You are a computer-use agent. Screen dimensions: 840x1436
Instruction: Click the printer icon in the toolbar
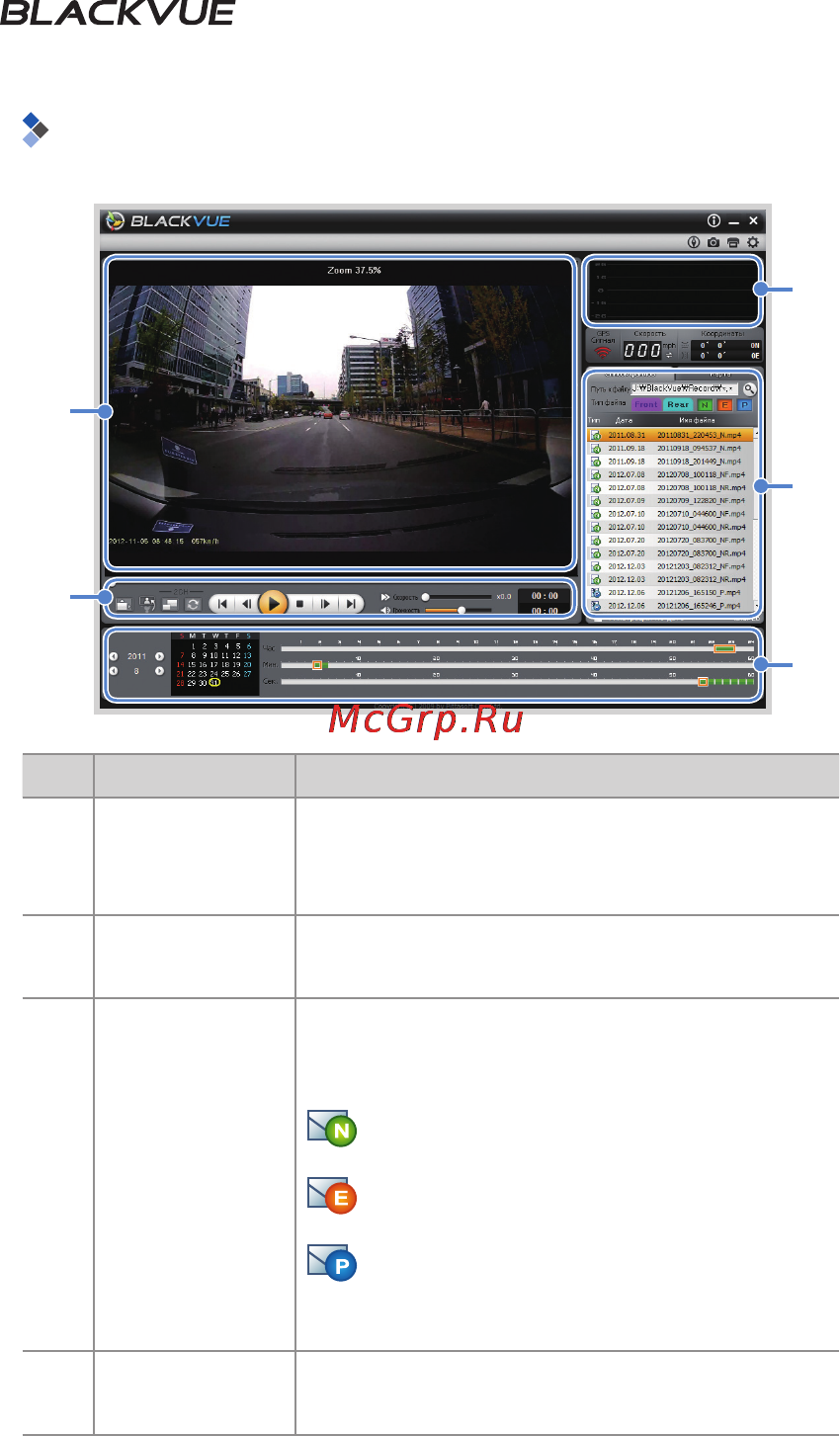pyautogui.click(x=733, y=242)
